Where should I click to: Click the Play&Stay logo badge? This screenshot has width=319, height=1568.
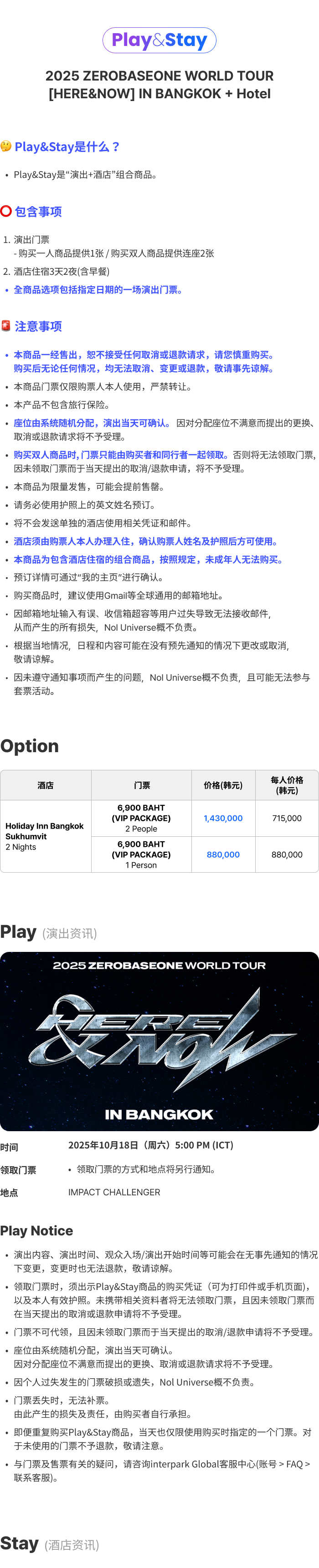pos(159,40)
